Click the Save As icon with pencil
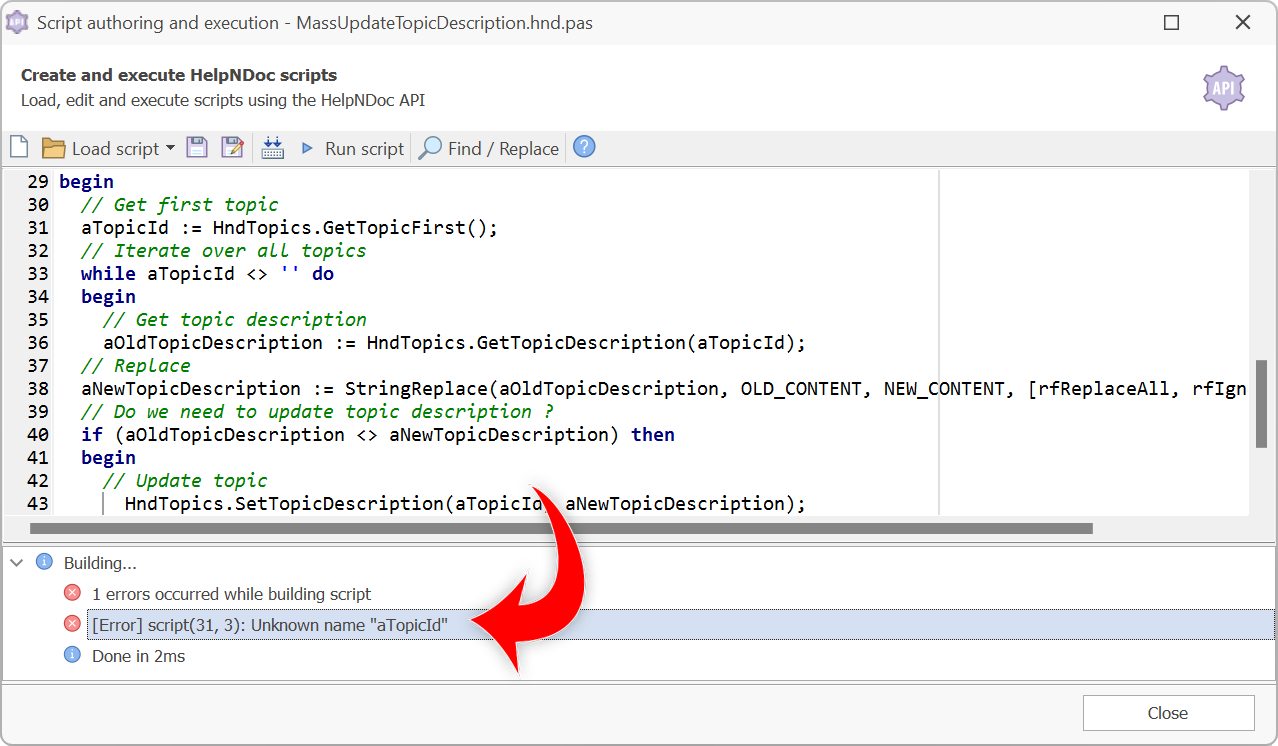The image size is (1278, 746). click(x=232, y=148)
